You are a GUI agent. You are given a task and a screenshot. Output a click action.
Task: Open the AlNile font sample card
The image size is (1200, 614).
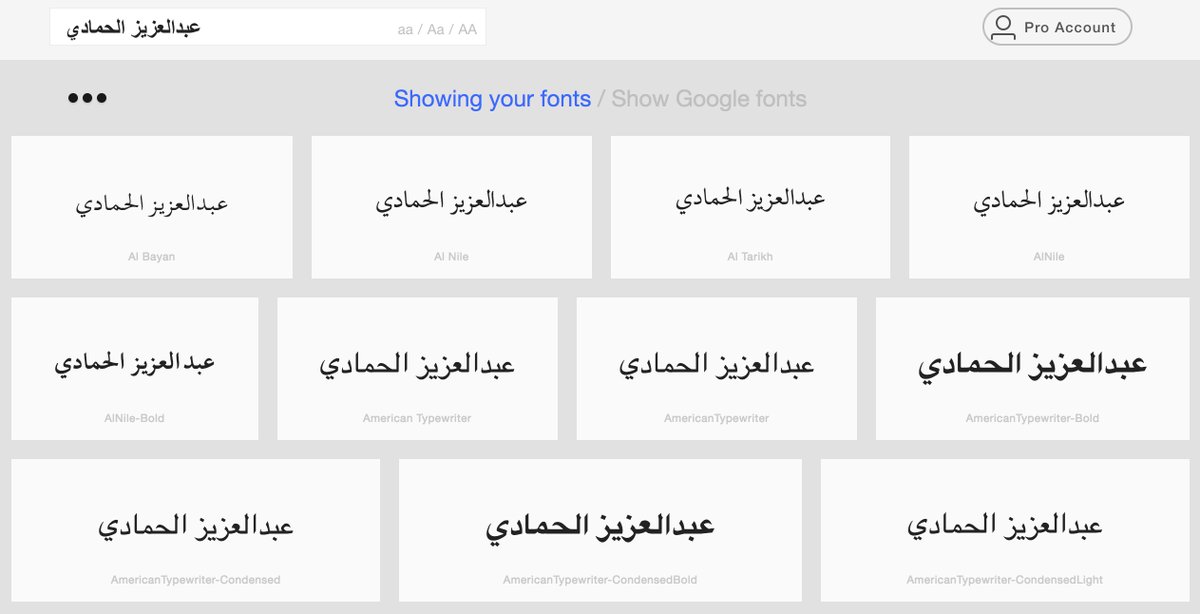point(1049,207)
